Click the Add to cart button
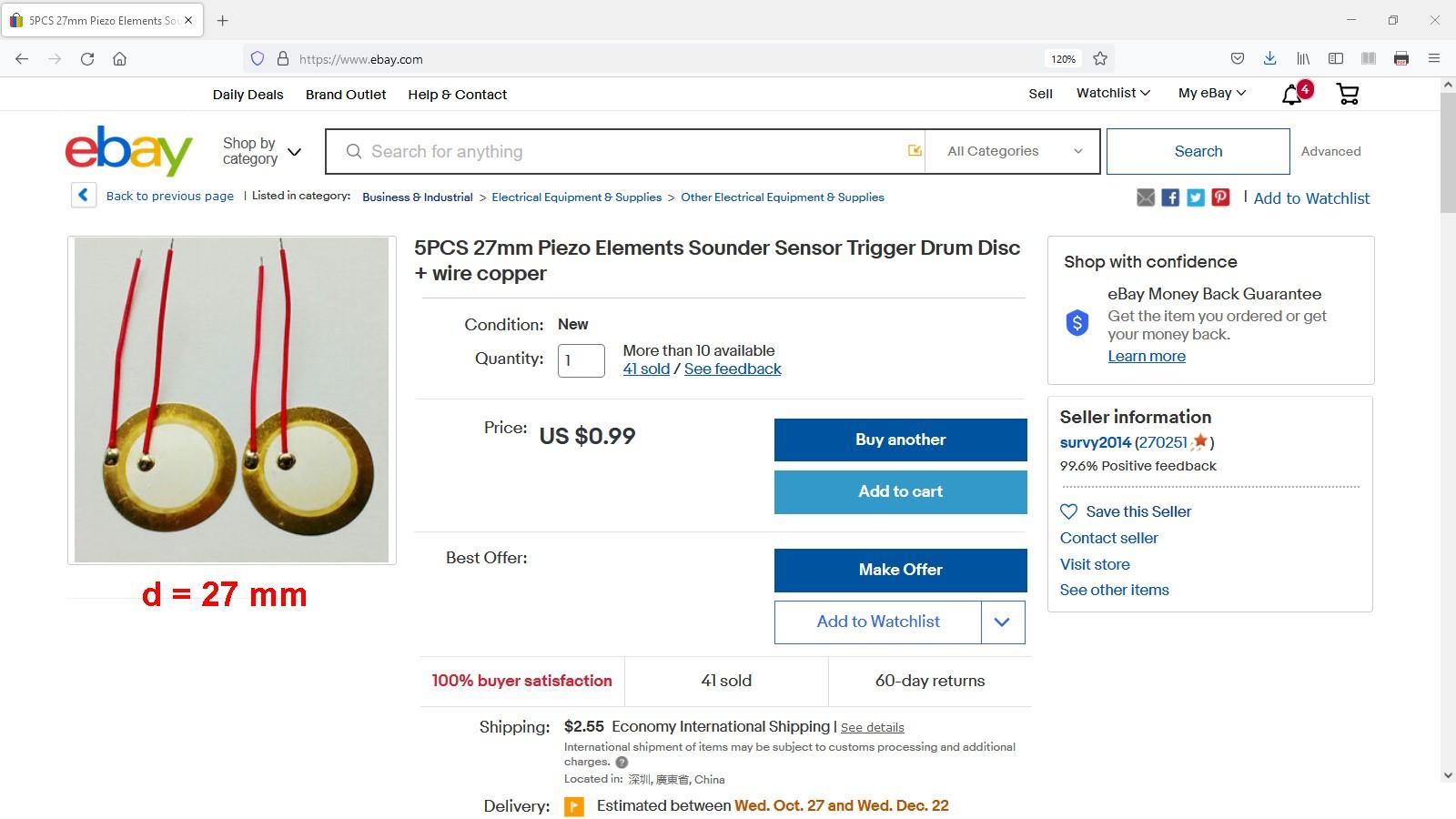Screen dimensions: 1456x819 tap(900, 491)
